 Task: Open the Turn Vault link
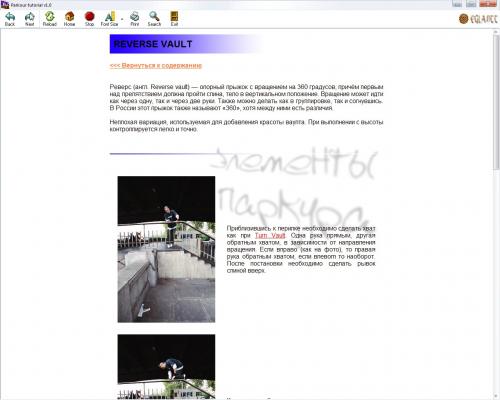pos(270,235)
